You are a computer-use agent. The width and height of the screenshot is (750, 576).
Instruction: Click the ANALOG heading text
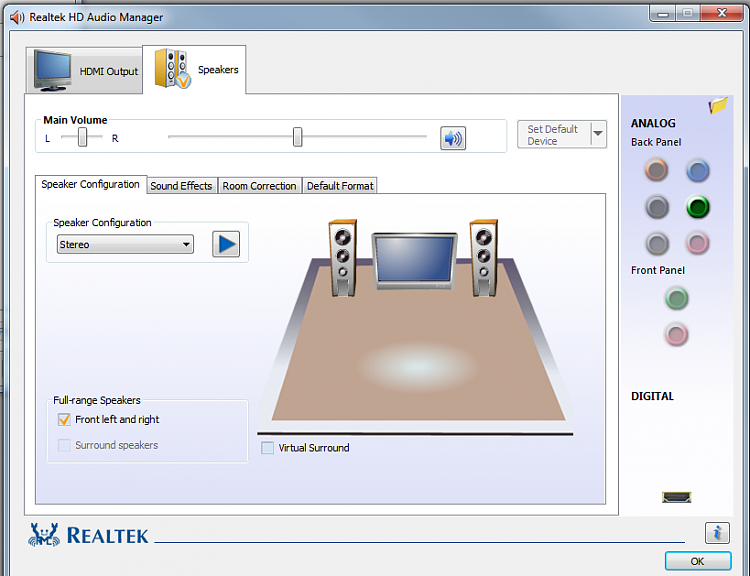click(653, 123)
